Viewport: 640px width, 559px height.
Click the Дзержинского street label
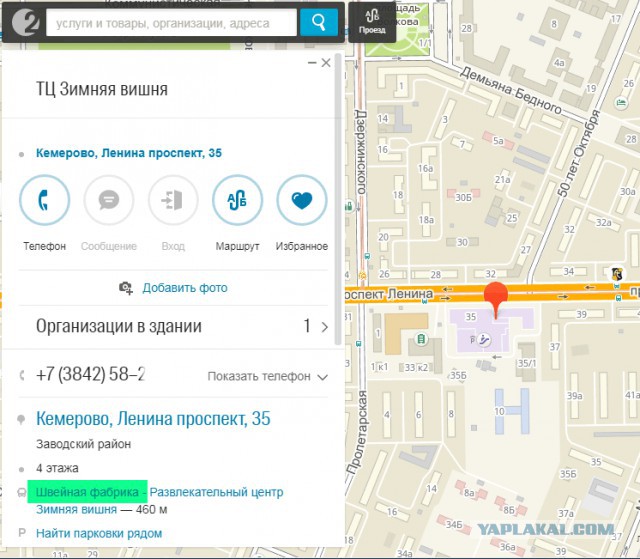361,152
